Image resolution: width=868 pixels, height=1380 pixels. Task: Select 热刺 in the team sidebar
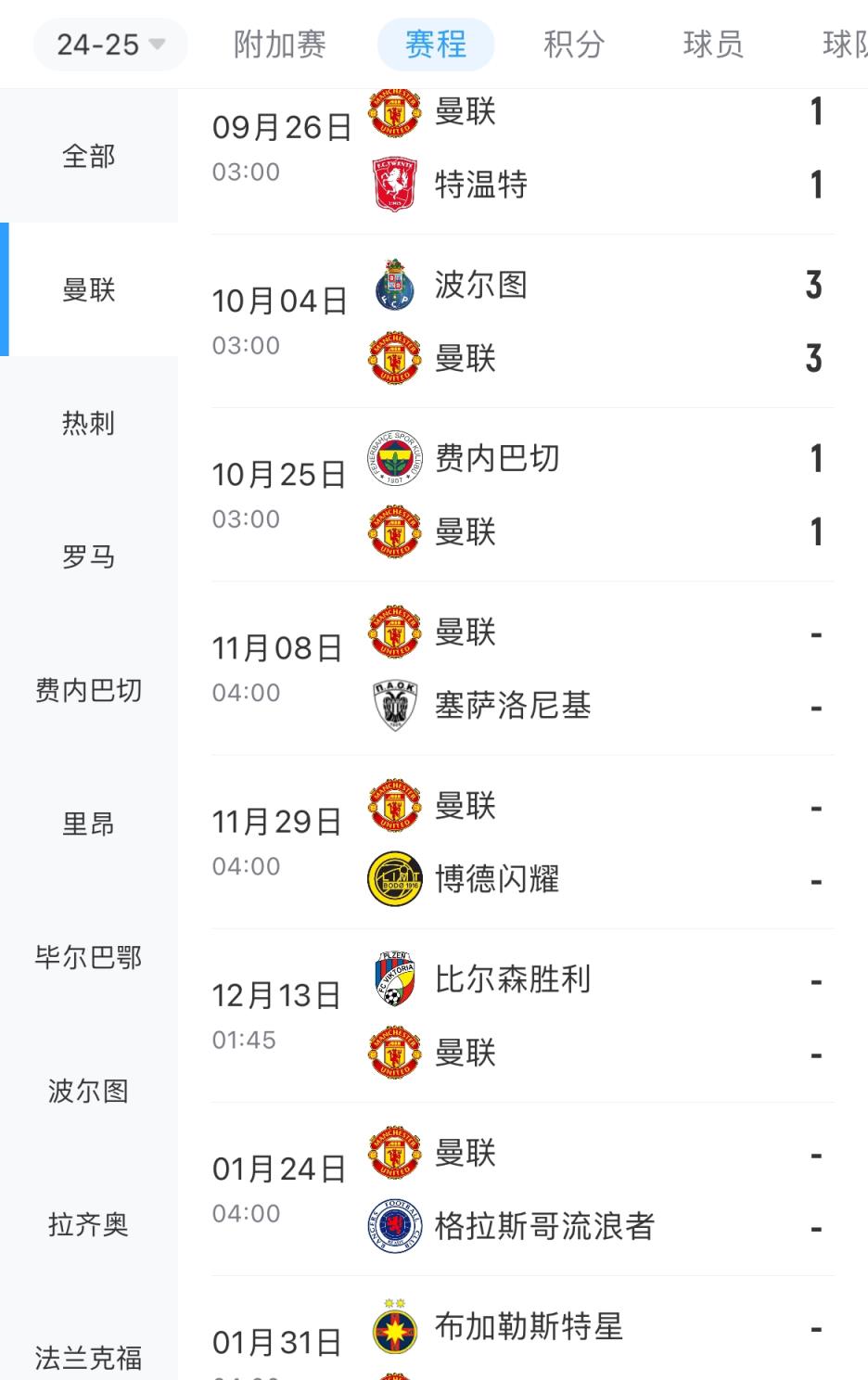89,423
